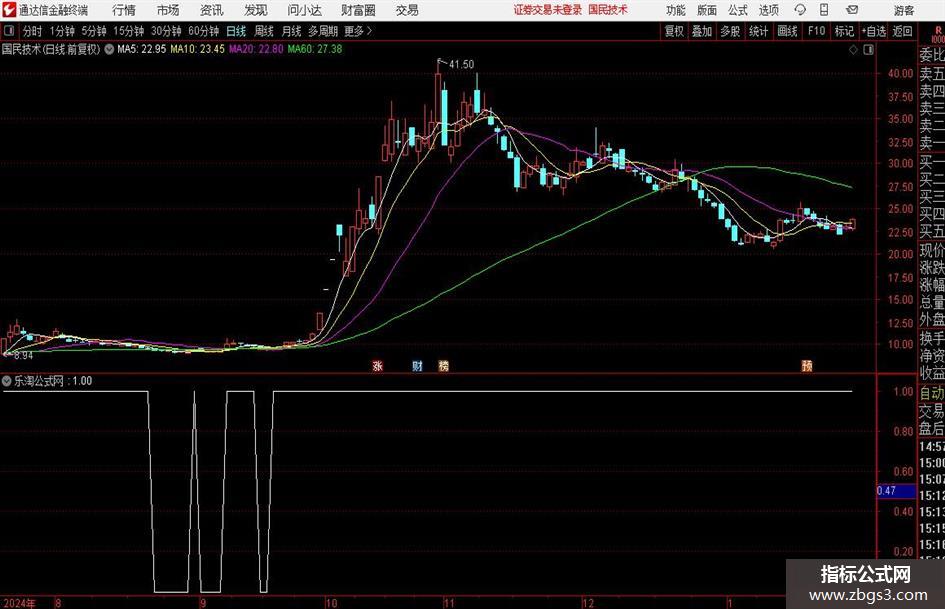Open the 选项 menu
945x609 pixels.
pyautogui.click(x=768, y=10)
